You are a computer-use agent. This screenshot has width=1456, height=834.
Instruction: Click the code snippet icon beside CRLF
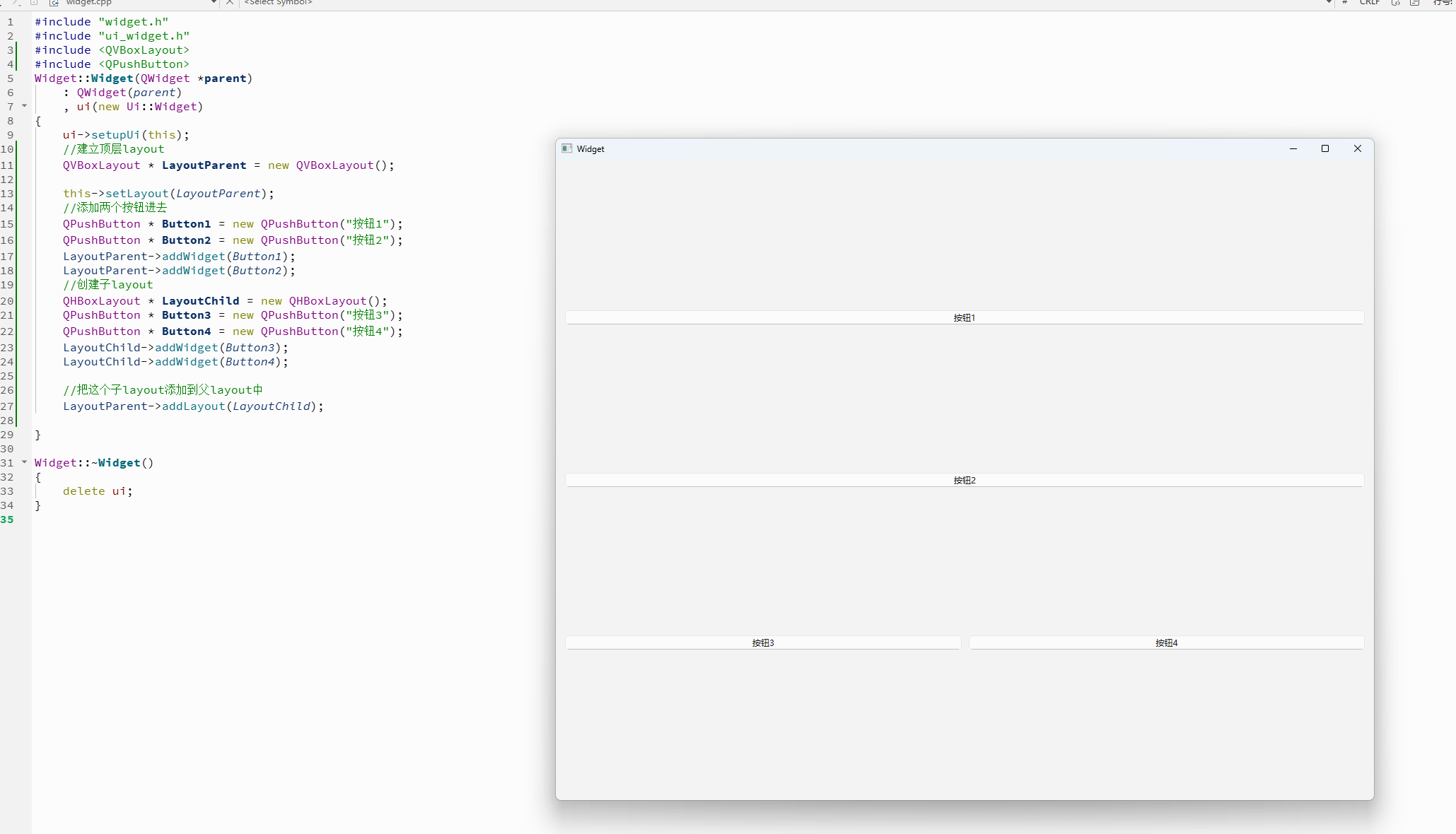1395,3
